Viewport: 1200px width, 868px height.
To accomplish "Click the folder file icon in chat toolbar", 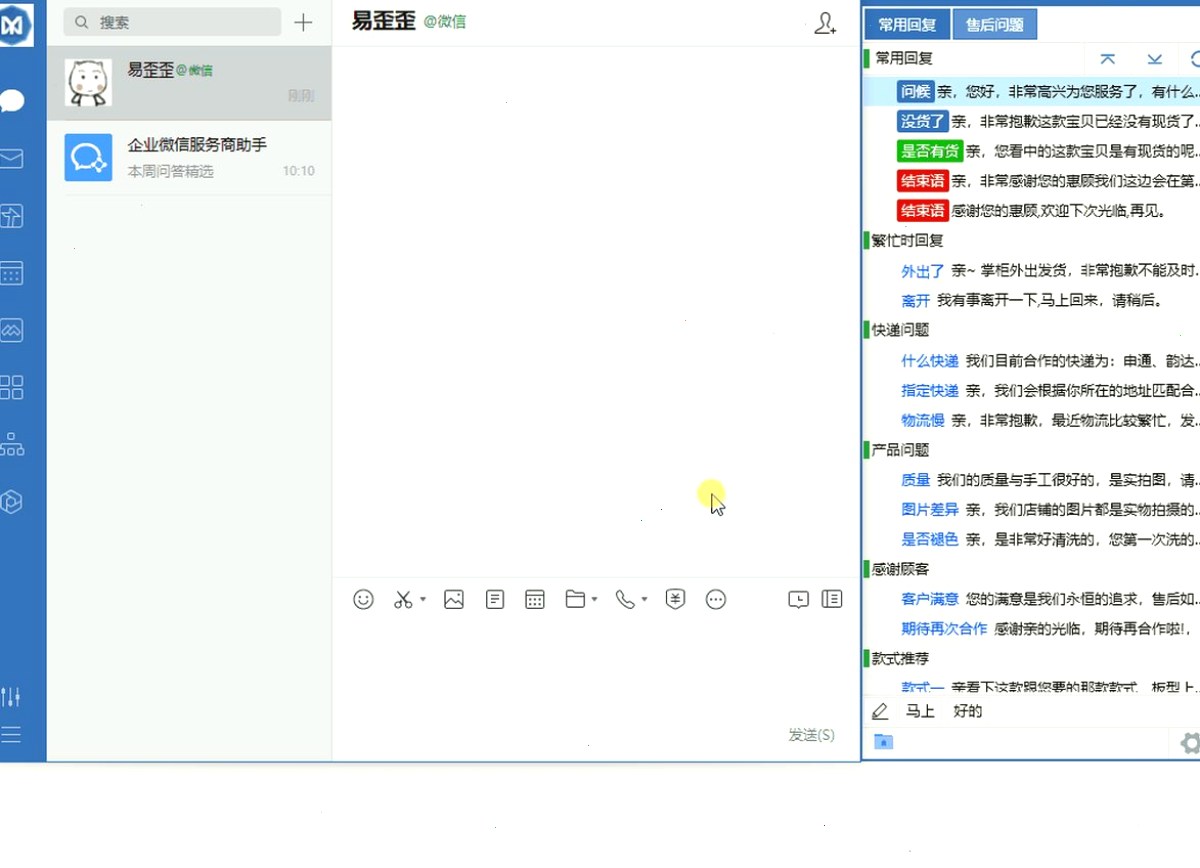I will tap(575, 599).
